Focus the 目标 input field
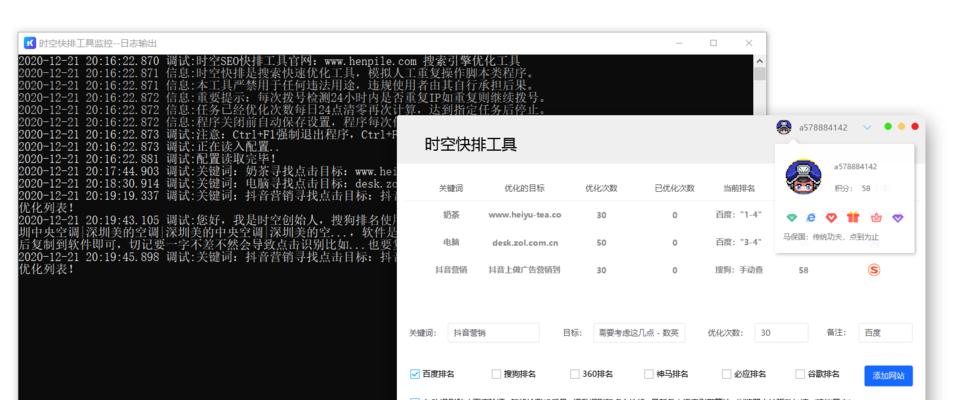This screenshot has width=953, height=400. 639,333
